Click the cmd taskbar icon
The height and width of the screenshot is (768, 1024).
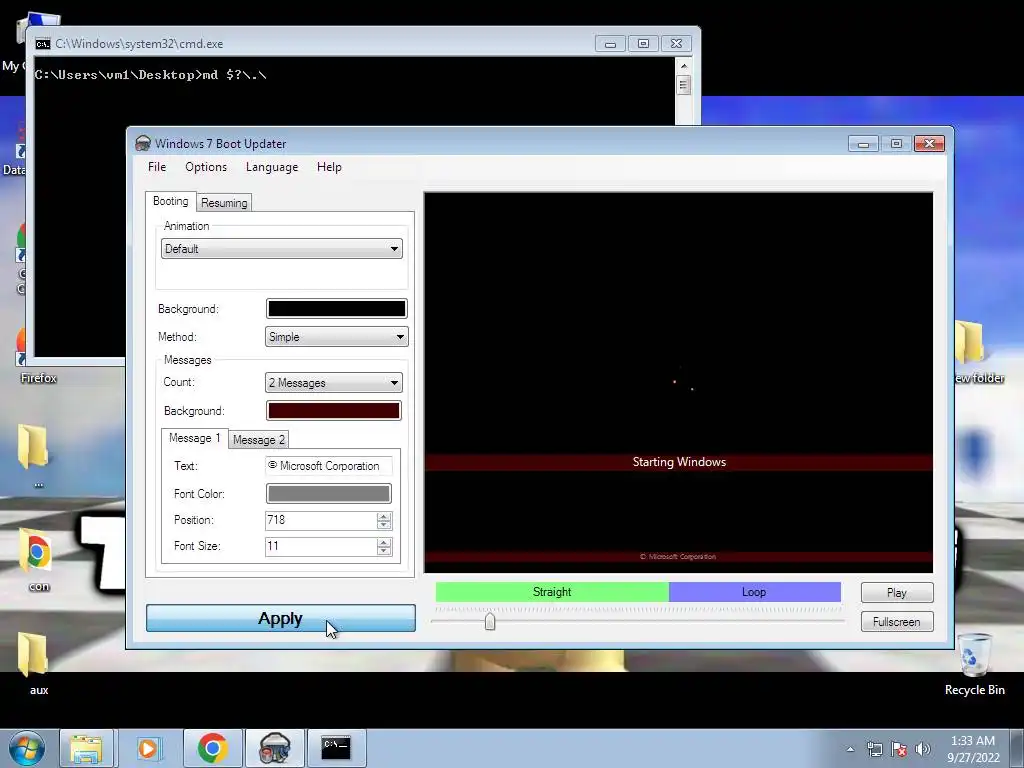[x=336, y=748]
